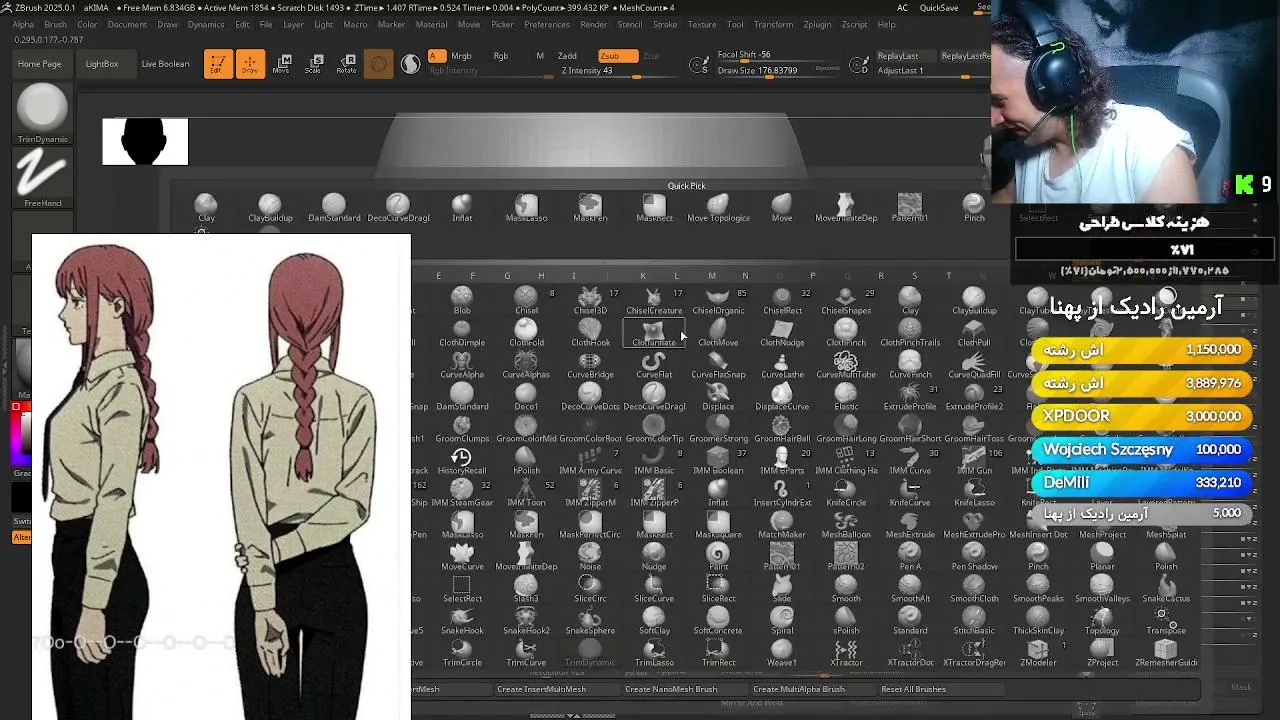This screenshot has height=720, width=1280.
Task: Select the IMM Boolean brush
Action: point(718,461)
